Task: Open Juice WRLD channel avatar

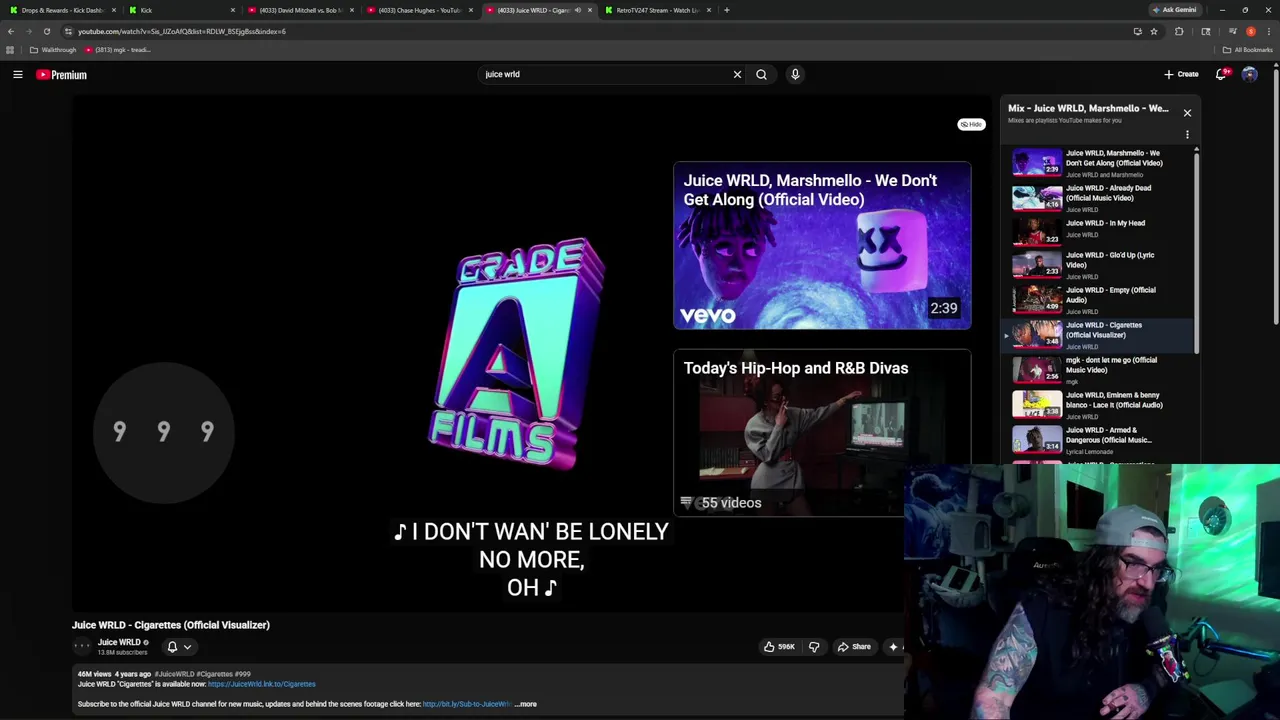Action: tap(82, 646)
